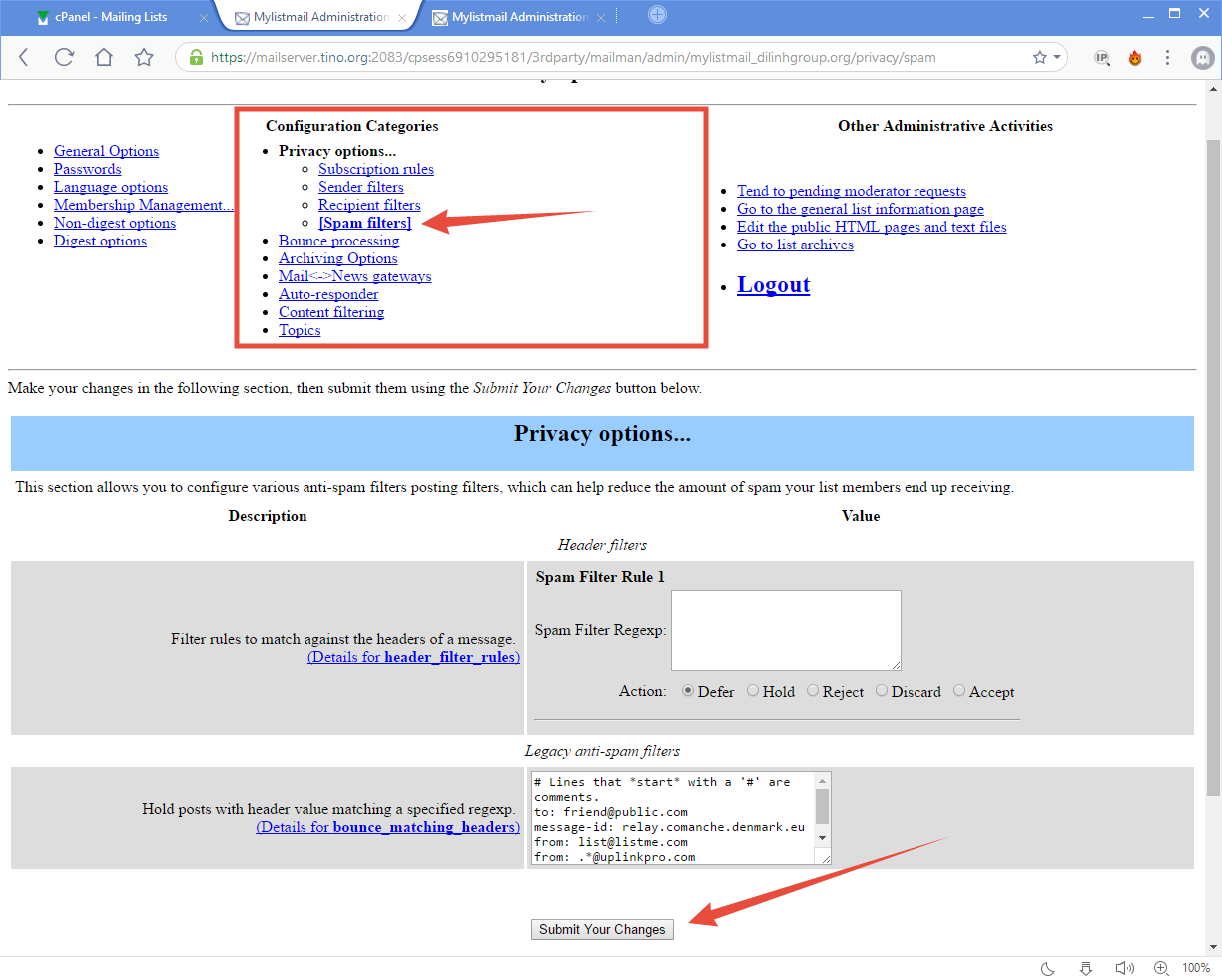
Task: Open Details for header_filter_rules link
Action: point(413,657)
